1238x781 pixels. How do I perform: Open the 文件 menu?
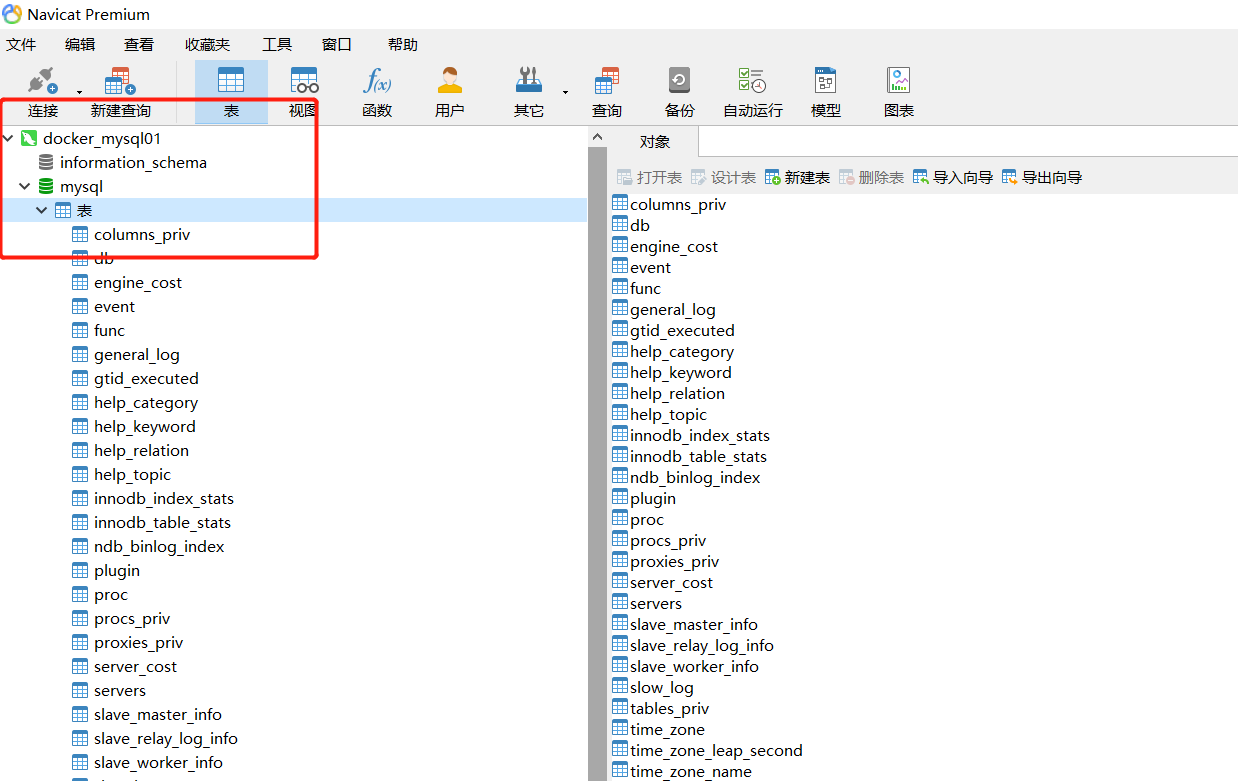(x=21, y=44)
